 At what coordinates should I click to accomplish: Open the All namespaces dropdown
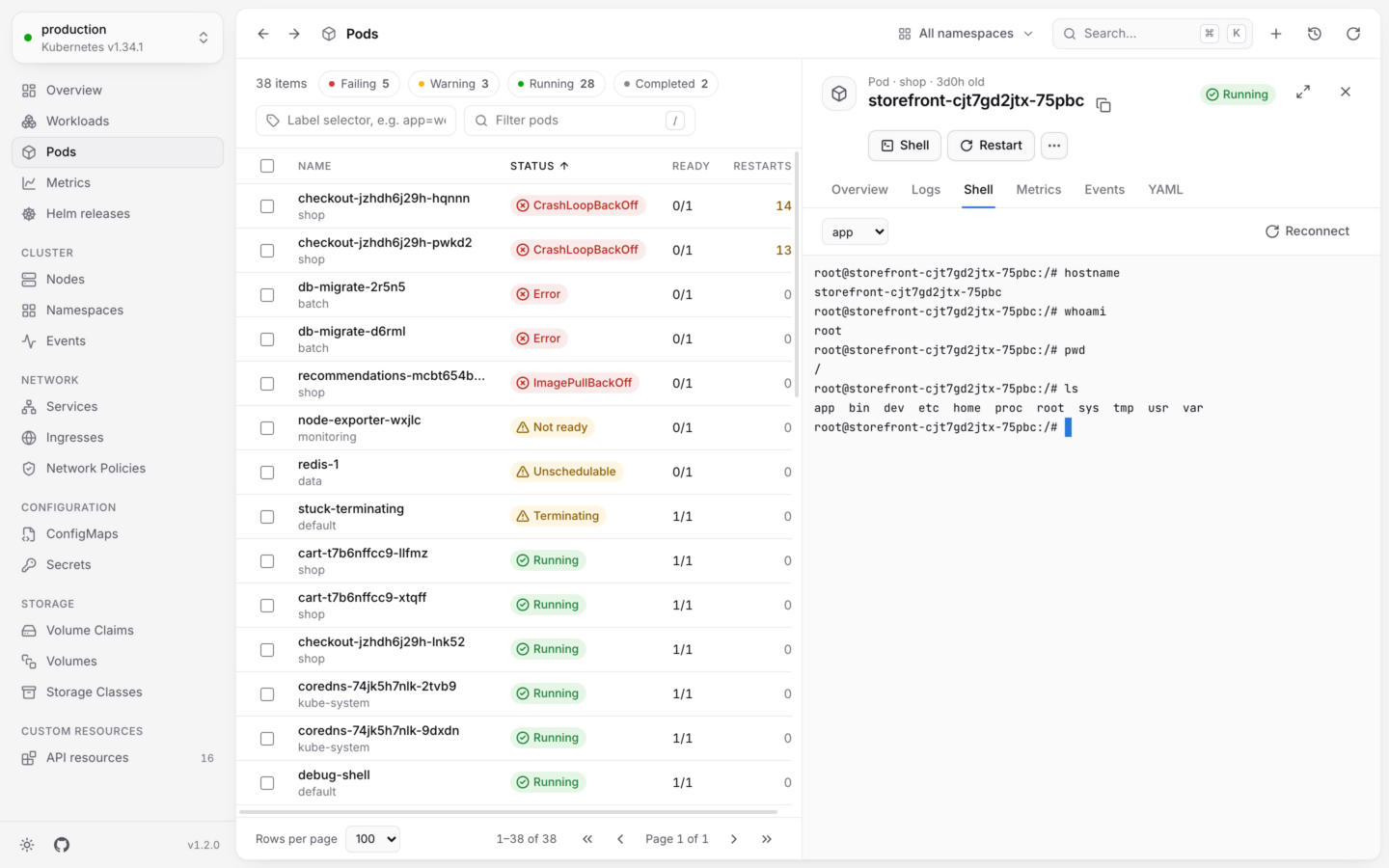[x=966, y=34]
